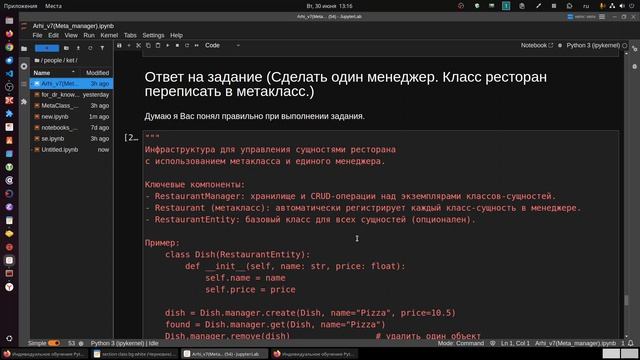This screenshot has width=640, height=360.
Task: Paste cell from clipboard in notebook toolbar
Action: click(158, 45)
